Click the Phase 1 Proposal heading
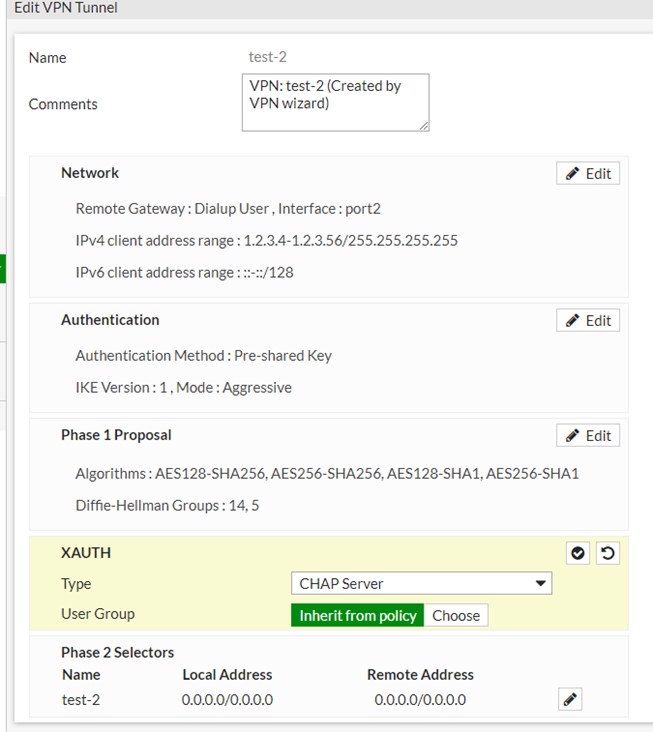The image size is (653, 732). 117,435
